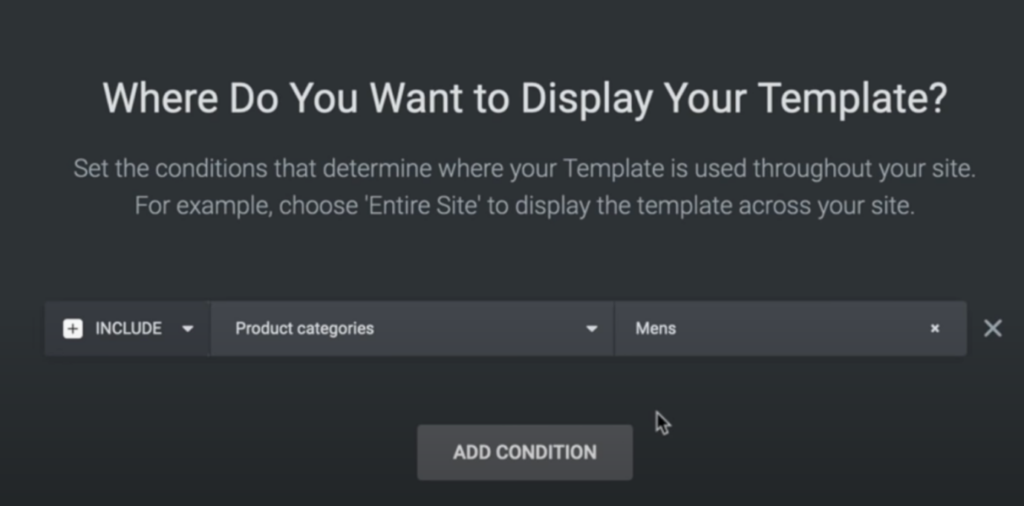The width and height of the screenshot is (1024, 506).
Task: Click the blank middle of the Product categories combo box
Action: [480, 328]
